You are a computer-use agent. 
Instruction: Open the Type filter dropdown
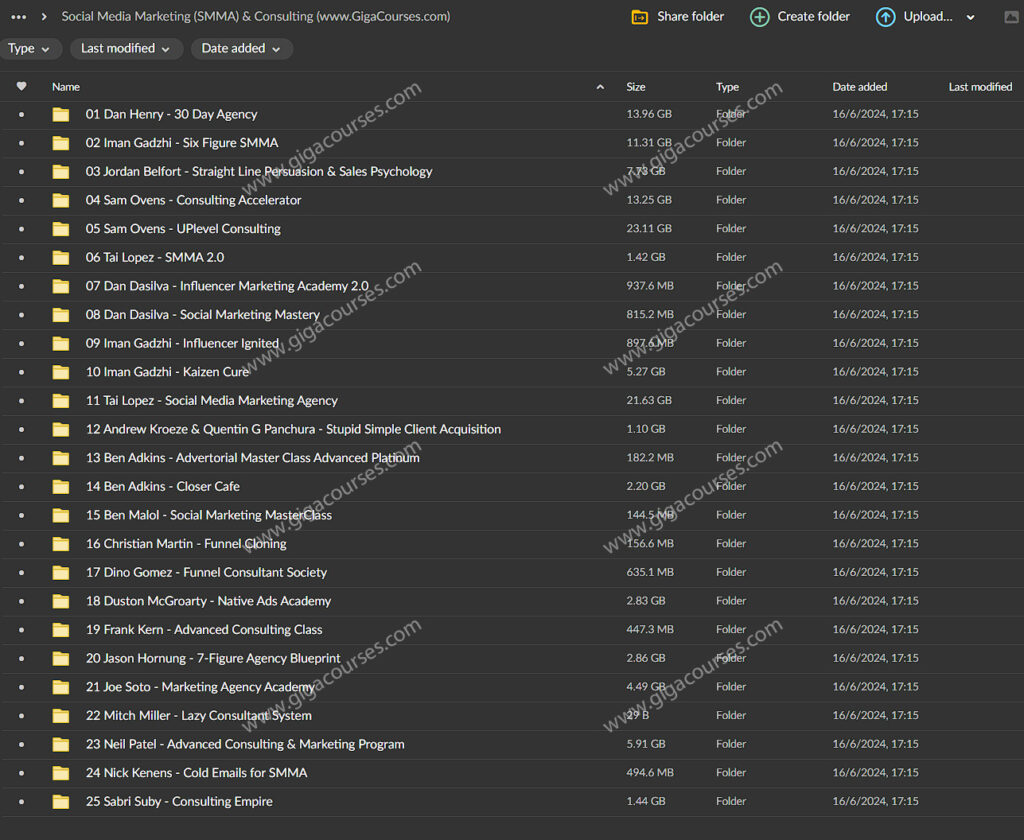coord(31,49)
